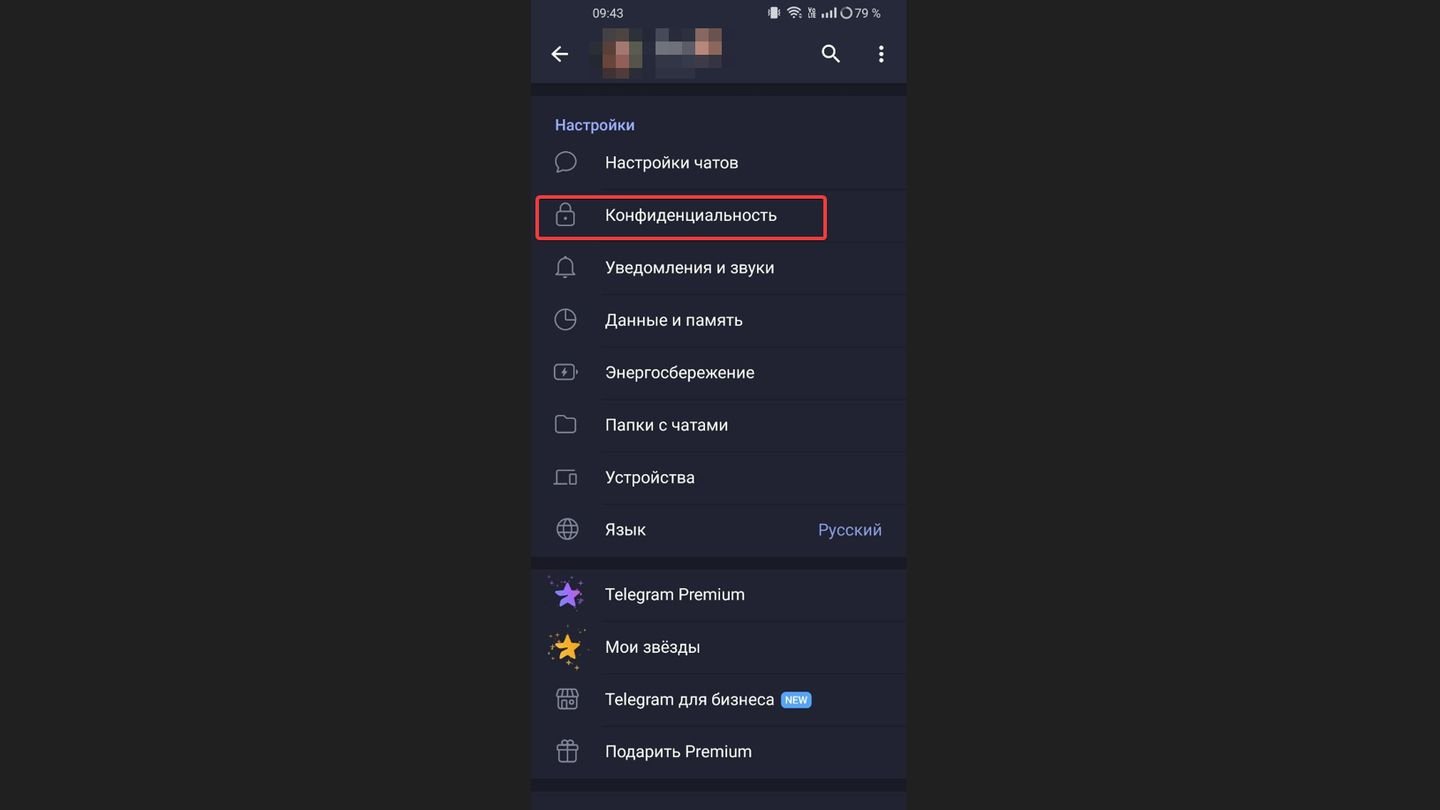Select Русский to change the language
Viewport: 1440px width, 810px height.
coord(849,529)
